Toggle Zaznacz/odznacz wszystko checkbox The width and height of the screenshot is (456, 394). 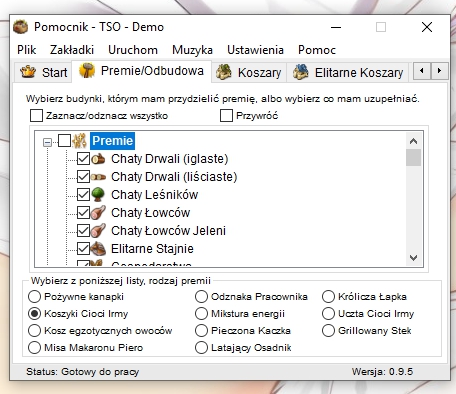click(x=36, y=116)
